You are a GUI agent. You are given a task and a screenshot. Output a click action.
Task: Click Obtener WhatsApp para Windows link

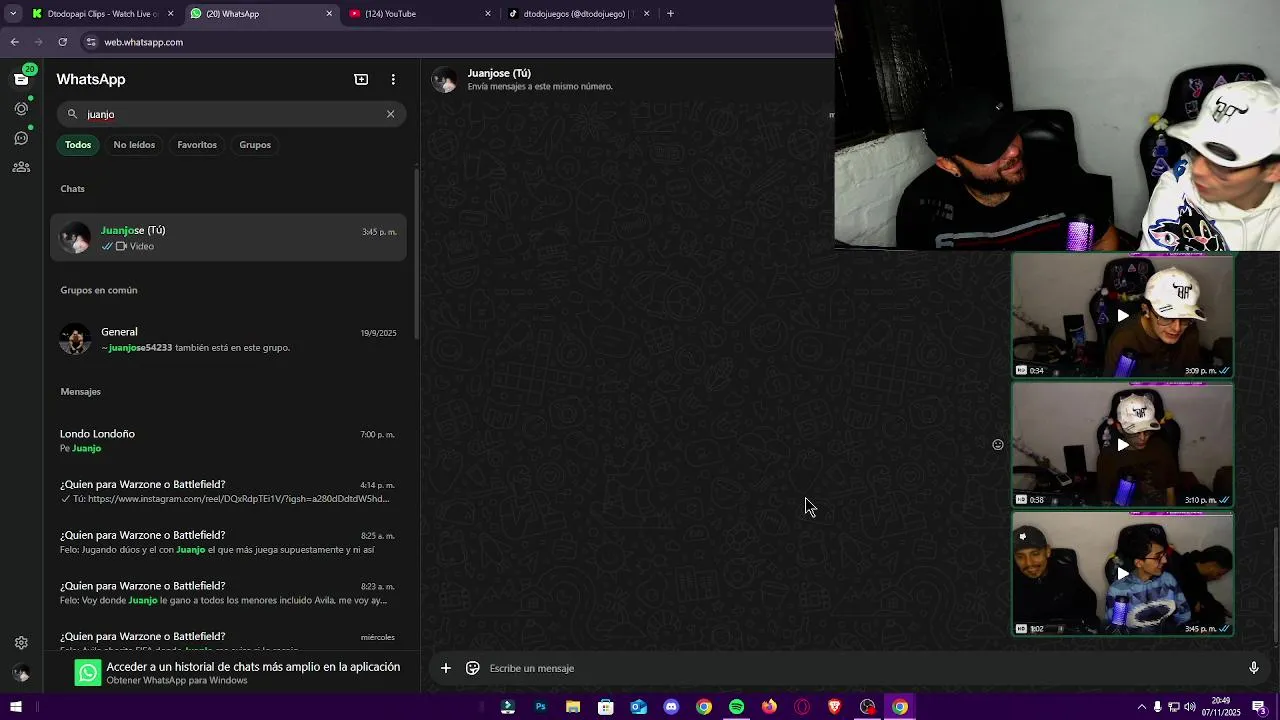pos(177,681)
